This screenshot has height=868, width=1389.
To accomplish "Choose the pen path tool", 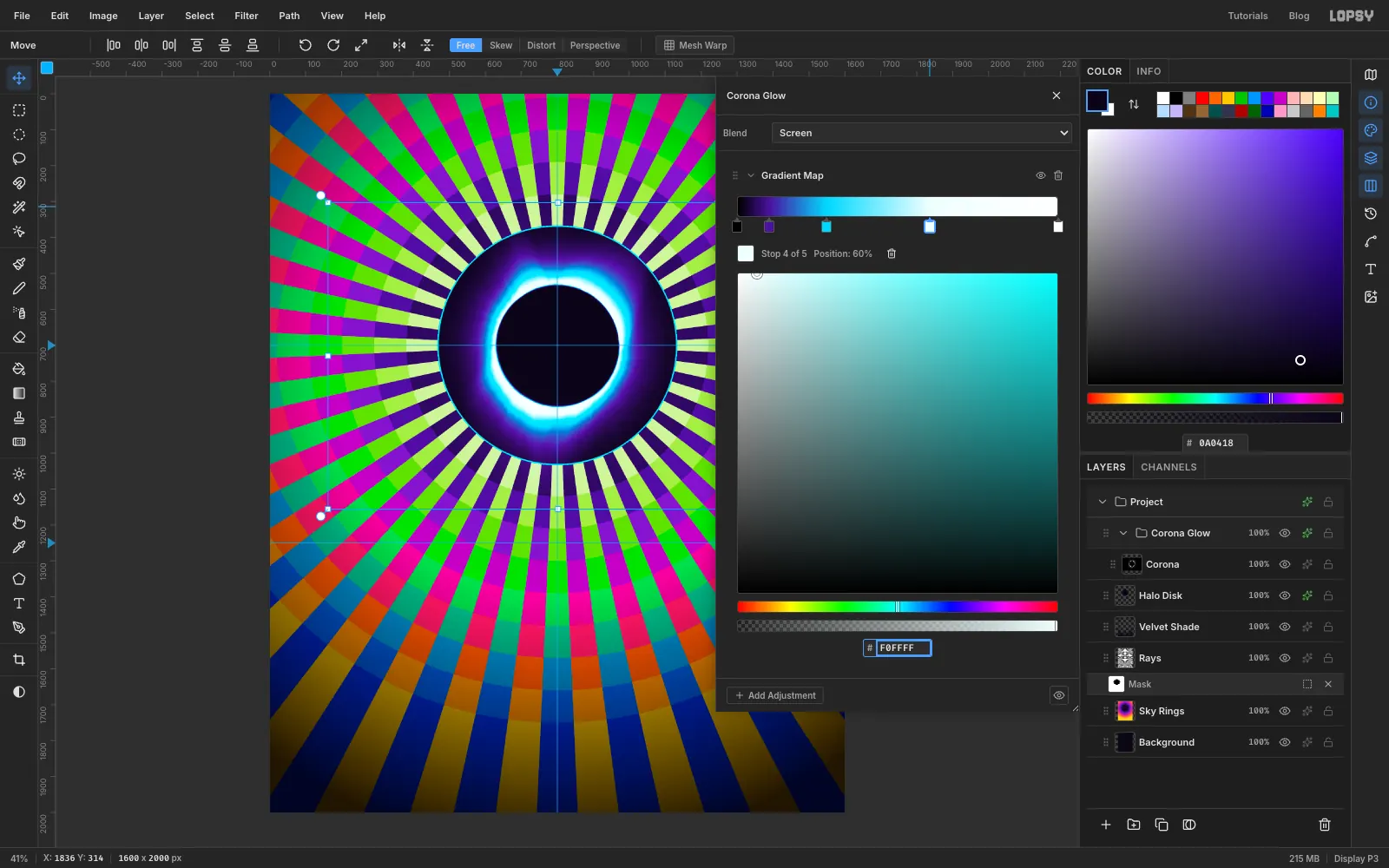I will (19, 628).
